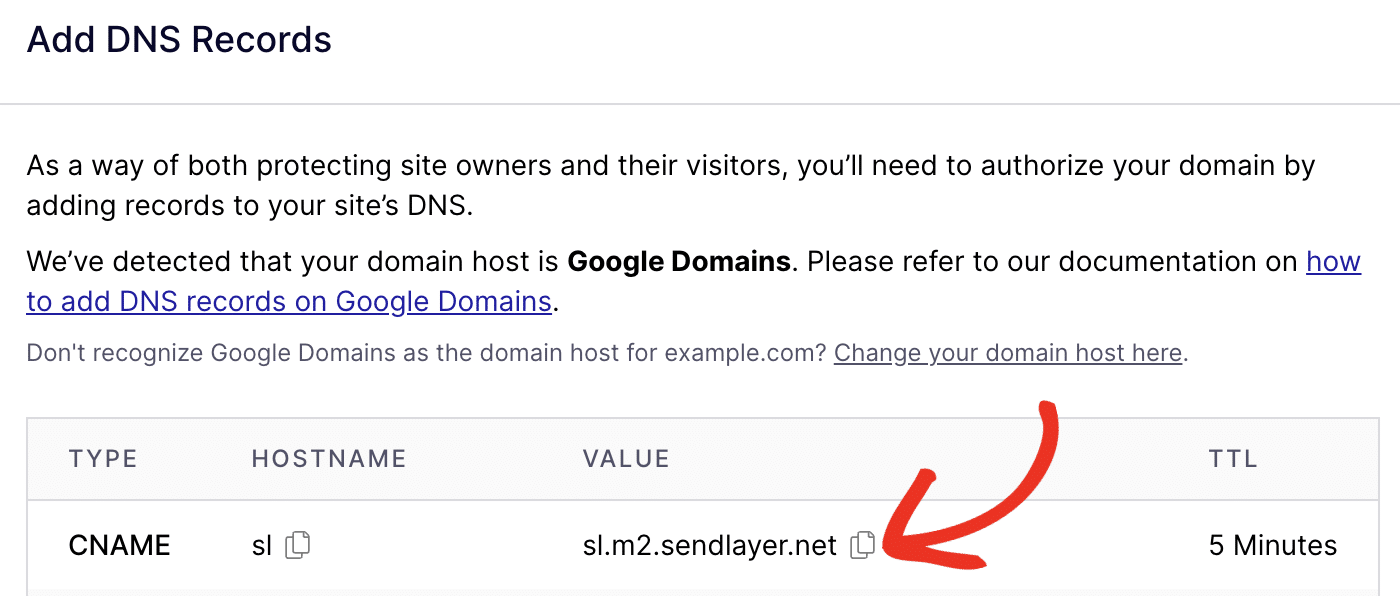Click the HOSTNAME column header
This screenshot has height=596, width=1400.
pyautogui.click(x=329, y=459)
